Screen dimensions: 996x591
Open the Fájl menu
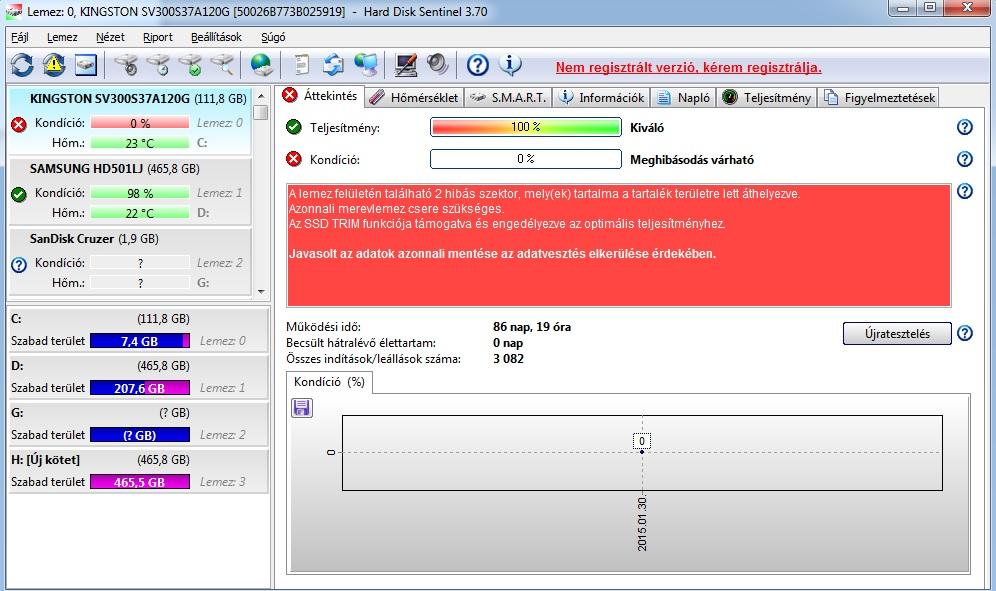(20, 37)
